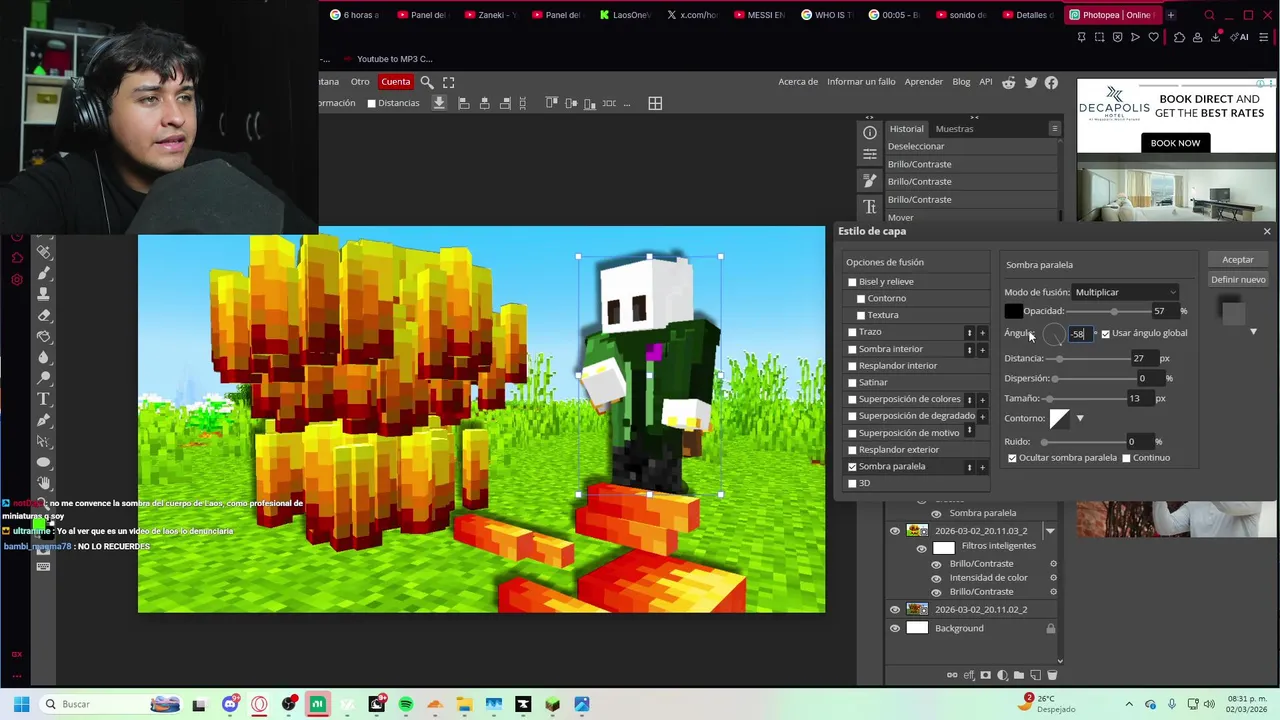This screenshot has width=1280, height=720.
Task: Open Photopea's Reddit page icon
Action: pyautogui.click(x=1009, y=82)
